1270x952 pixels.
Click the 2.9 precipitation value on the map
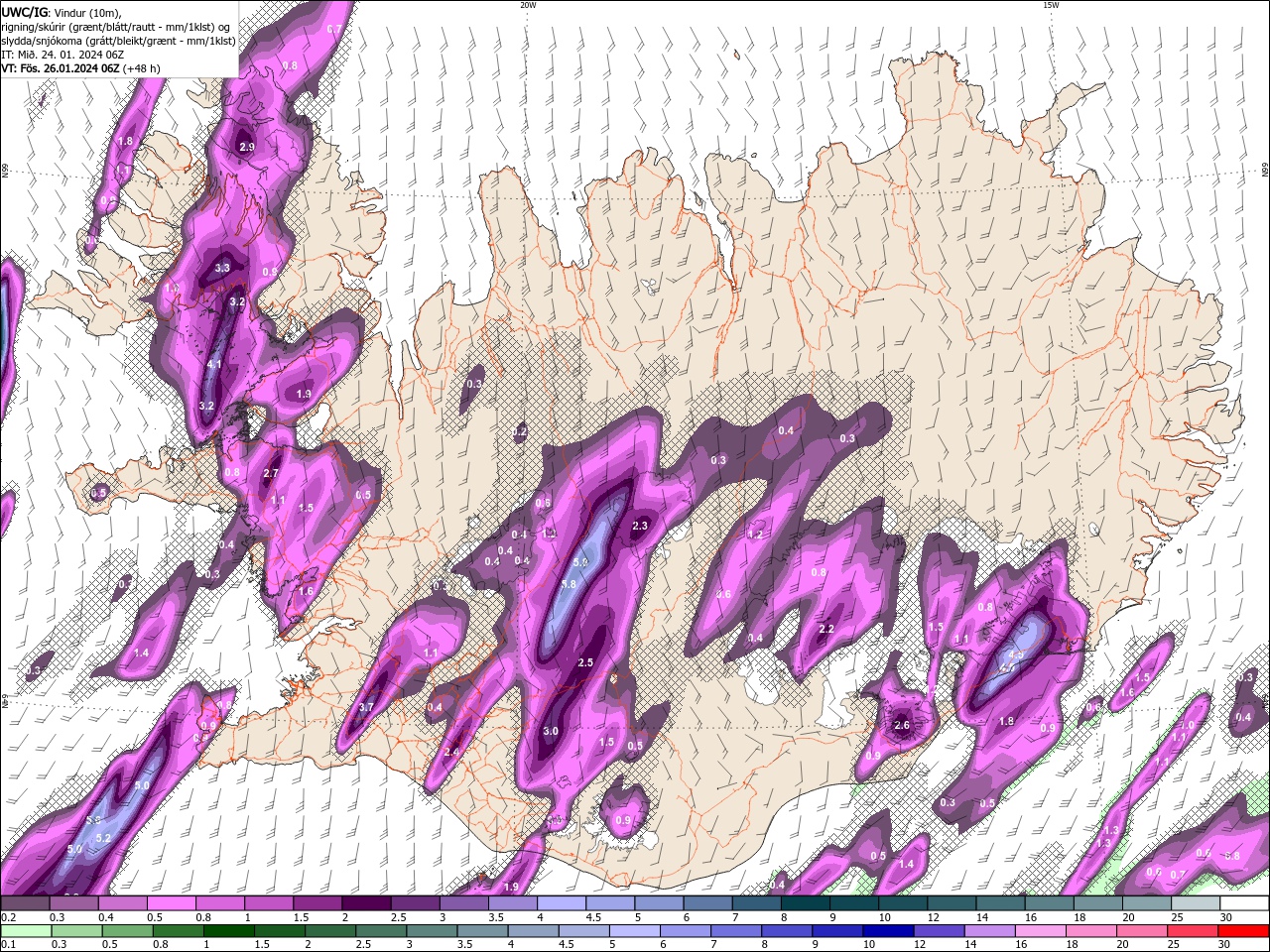(x=247, y=148)
